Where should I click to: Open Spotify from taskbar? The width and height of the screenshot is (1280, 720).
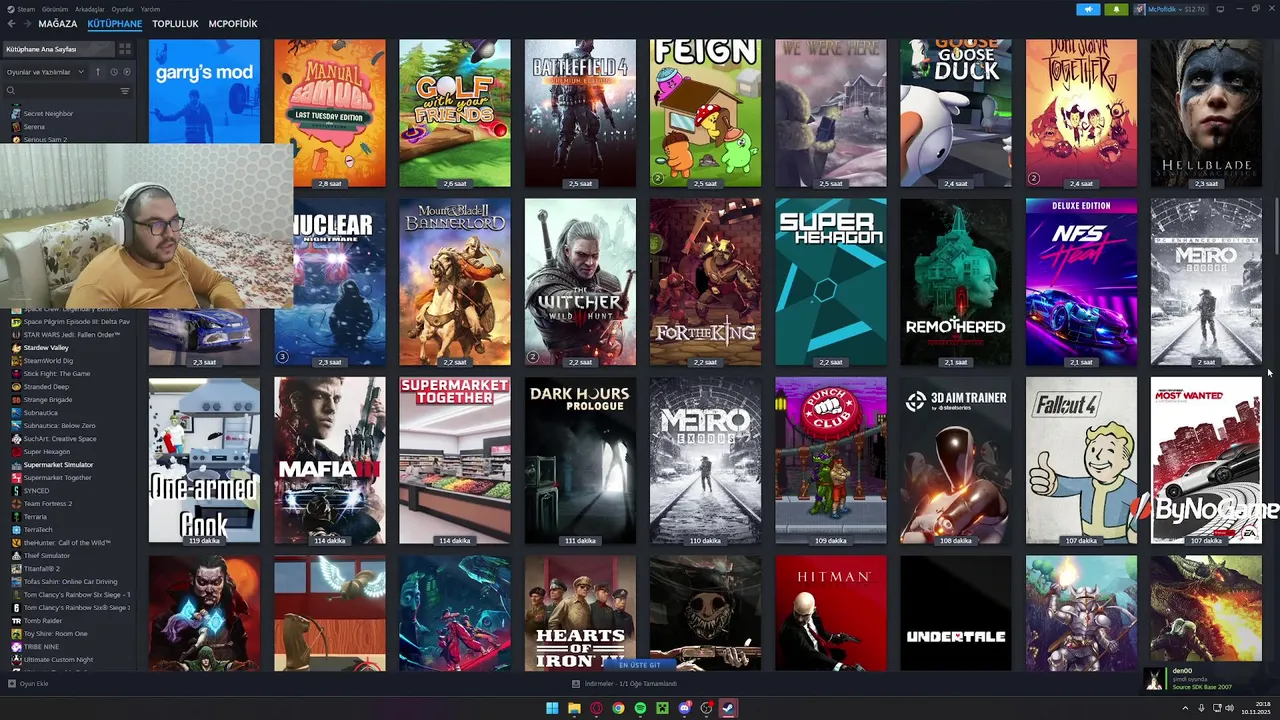click(x=640, y=708)
